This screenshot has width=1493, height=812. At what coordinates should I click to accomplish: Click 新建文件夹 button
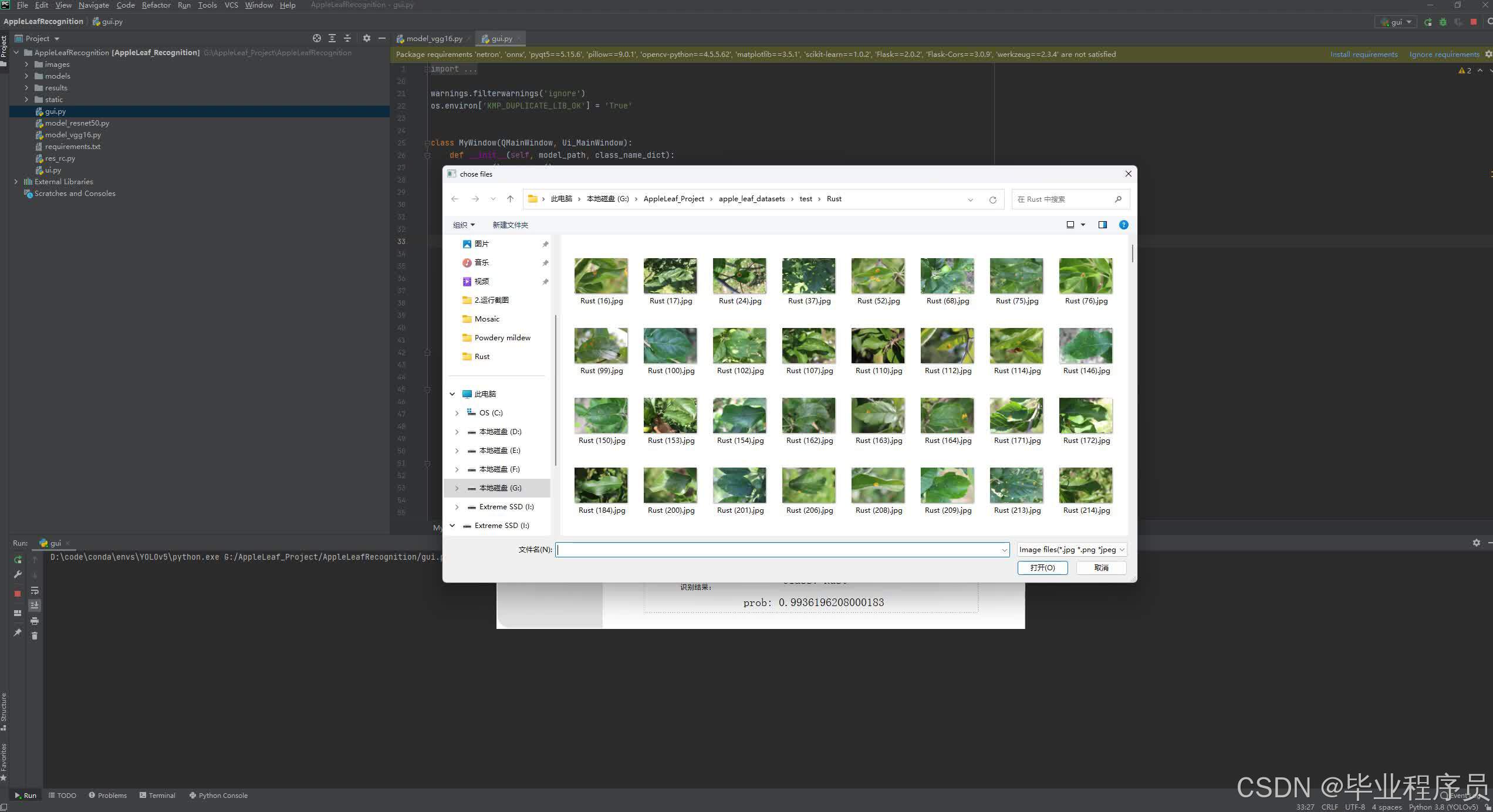[510, 225]
